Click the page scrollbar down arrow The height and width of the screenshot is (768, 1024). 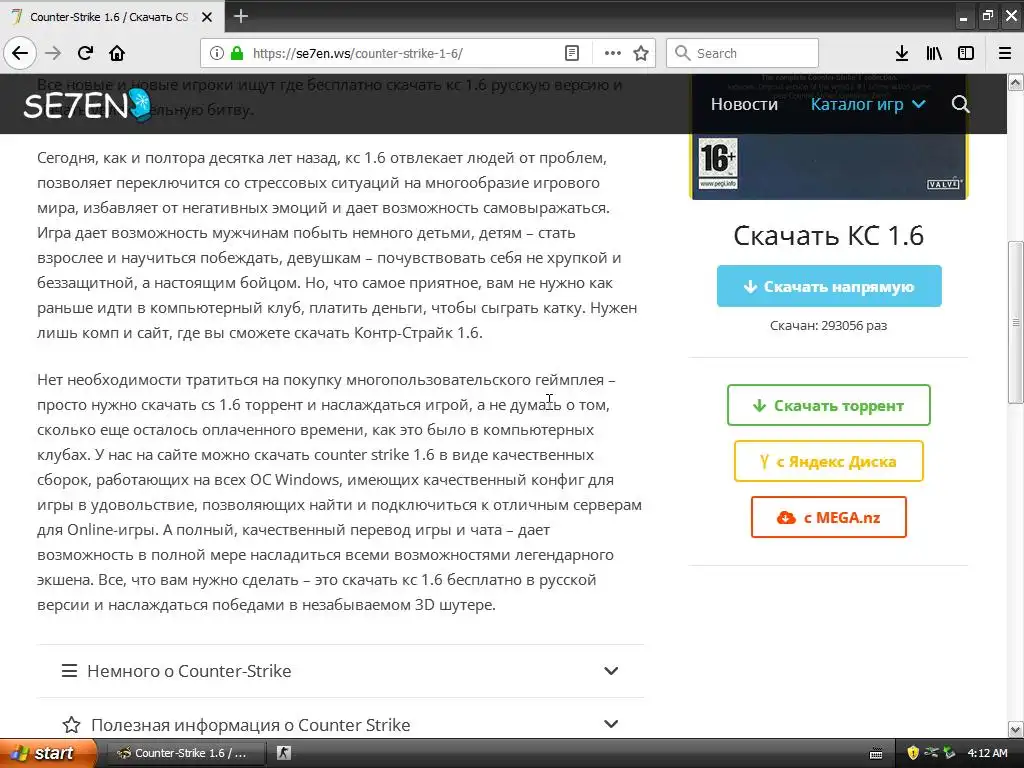click(x=1016, y=729)
